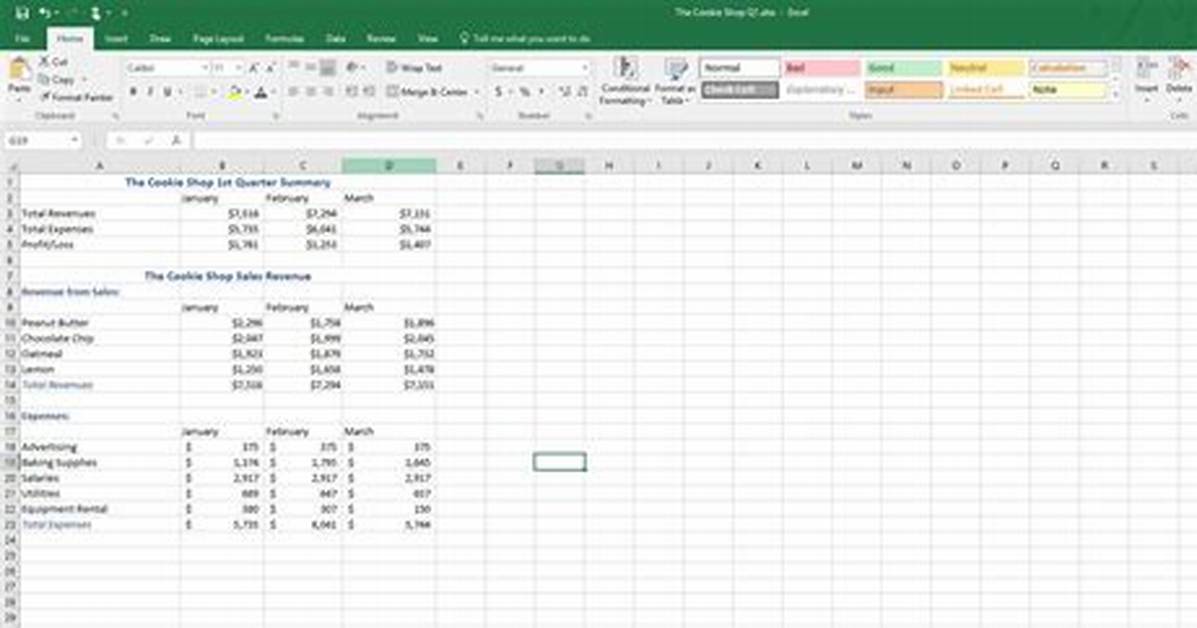The height and width of the screenshot is (628, 1197).
Task: Open the font size dropdown
Action: [238, 68]
